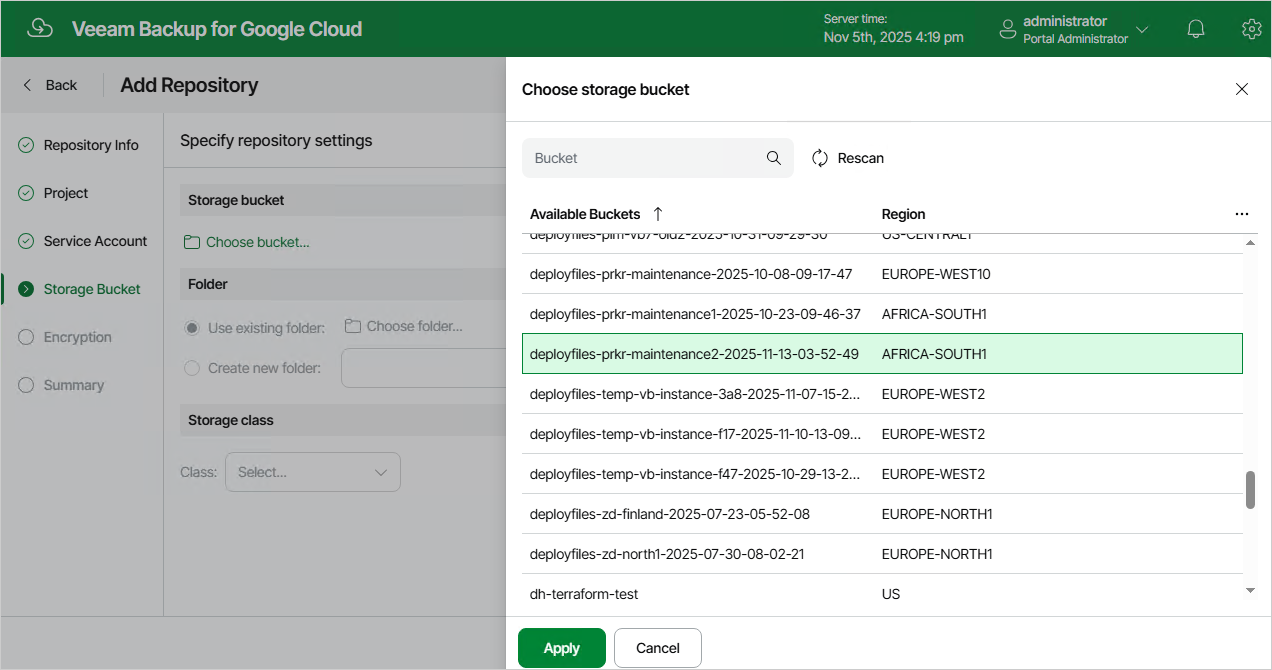Screen dimensions: 1272x670
Task: Toggle the ascending sort arrow
Action: tap(657, 214)
